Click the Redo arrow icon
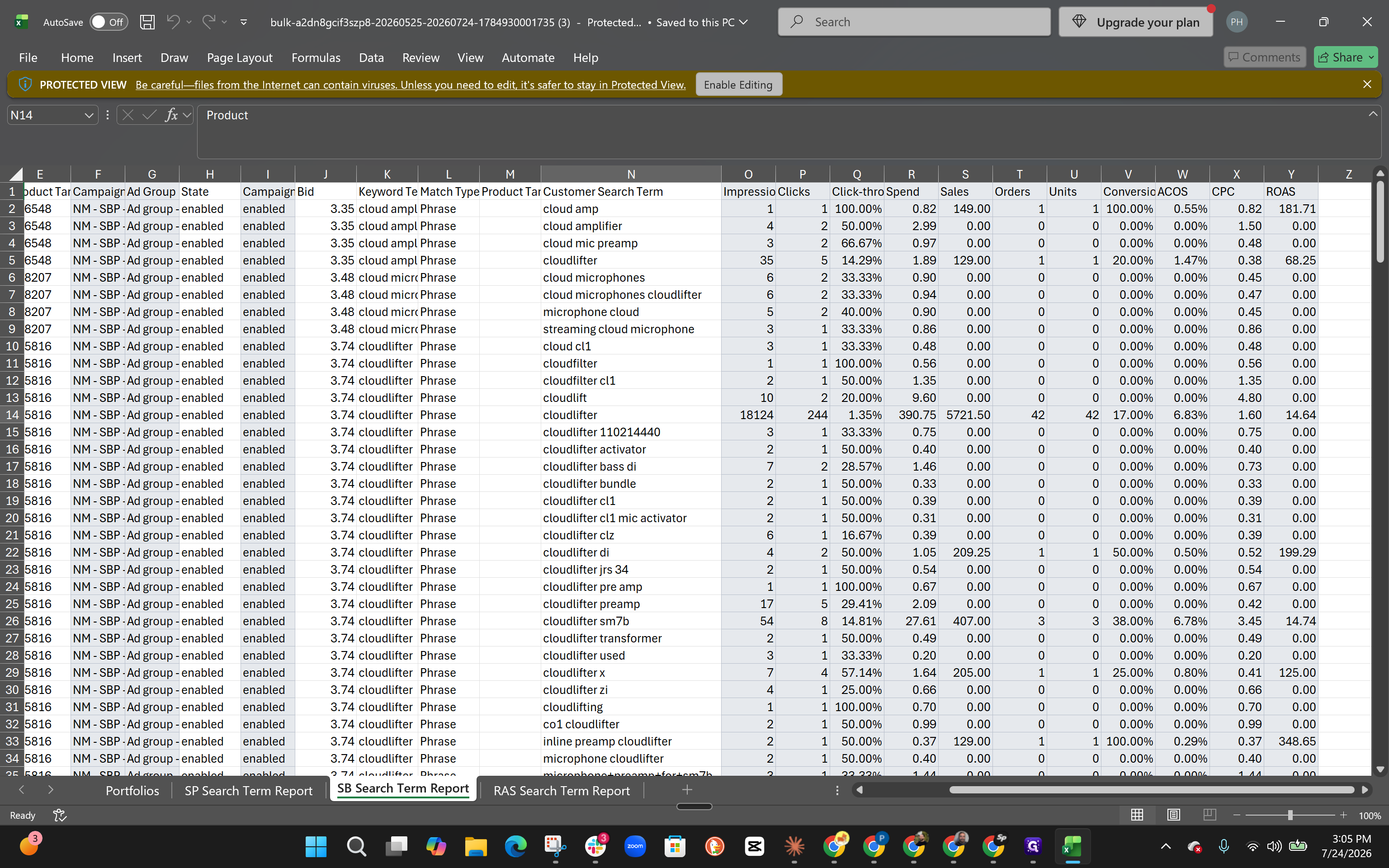This screenshot has width=1389, height=868. point(208,22)
